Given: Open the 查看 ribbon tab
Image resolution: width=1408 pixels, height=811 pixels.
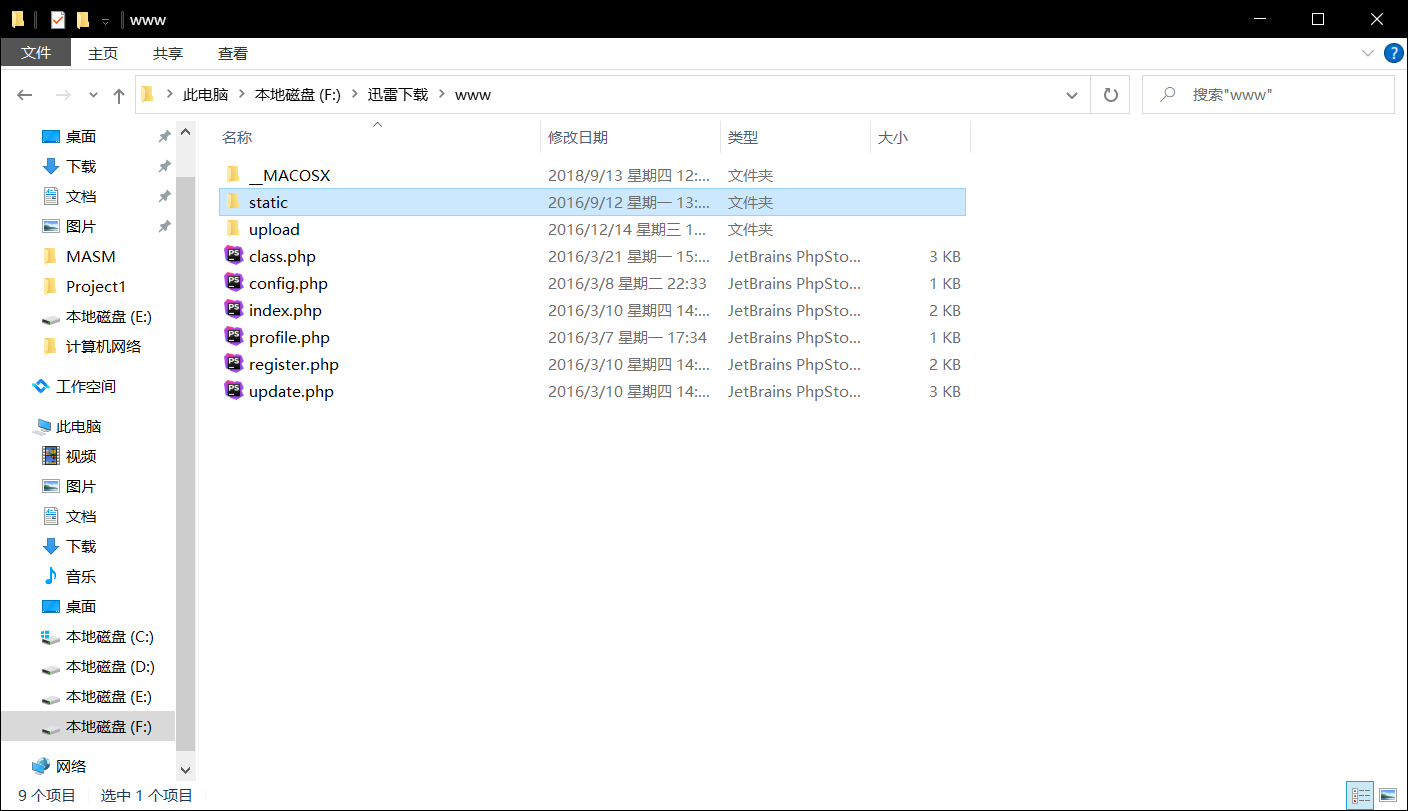Looking at the screenshot, I should coord(233,53).
